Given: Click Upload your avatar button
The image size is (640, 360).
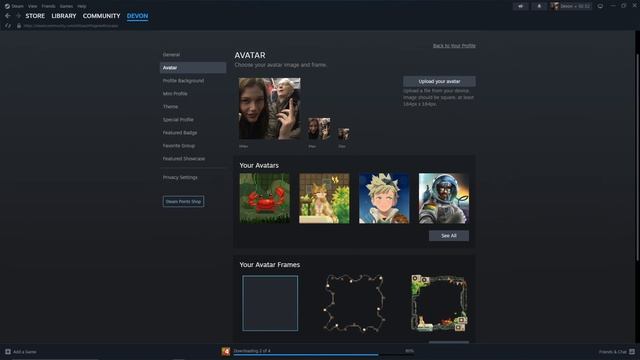Looking at the screenshot, I should (439, 81).
